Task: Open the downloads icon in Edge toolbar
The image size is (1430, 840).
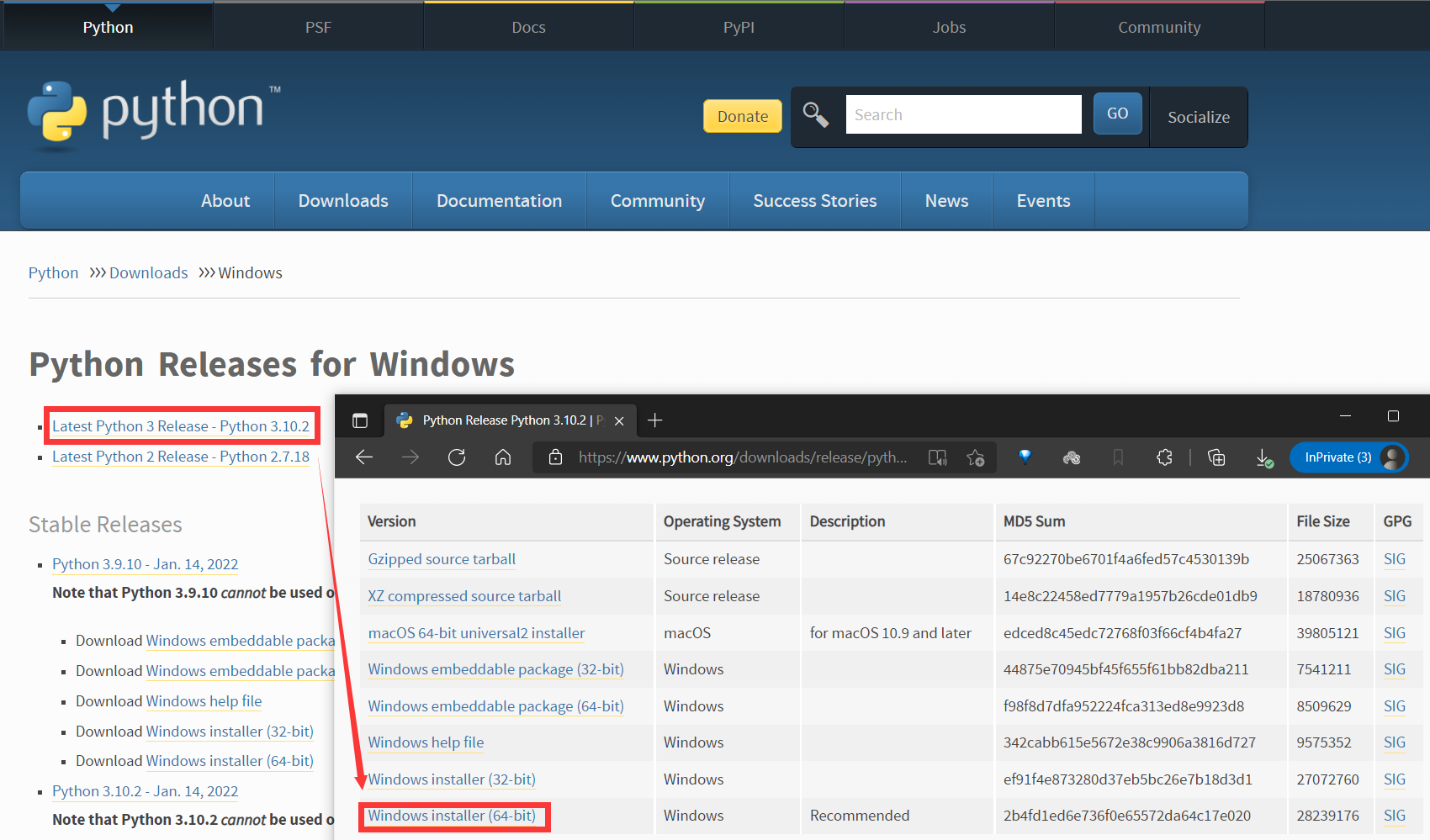Action: (1263, 457)
